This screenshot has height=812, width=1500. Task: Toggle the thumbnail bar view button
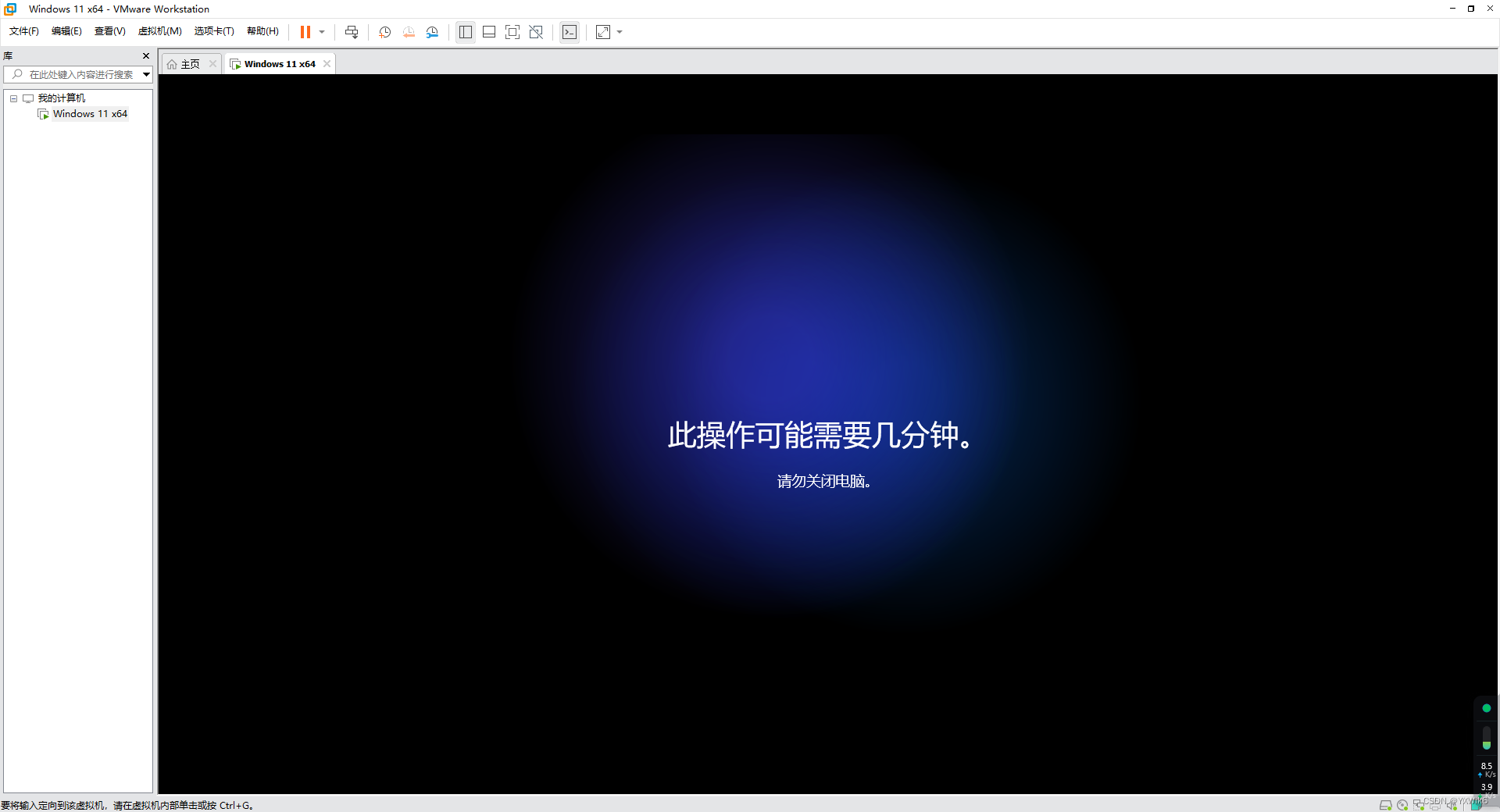coord(489,32)
